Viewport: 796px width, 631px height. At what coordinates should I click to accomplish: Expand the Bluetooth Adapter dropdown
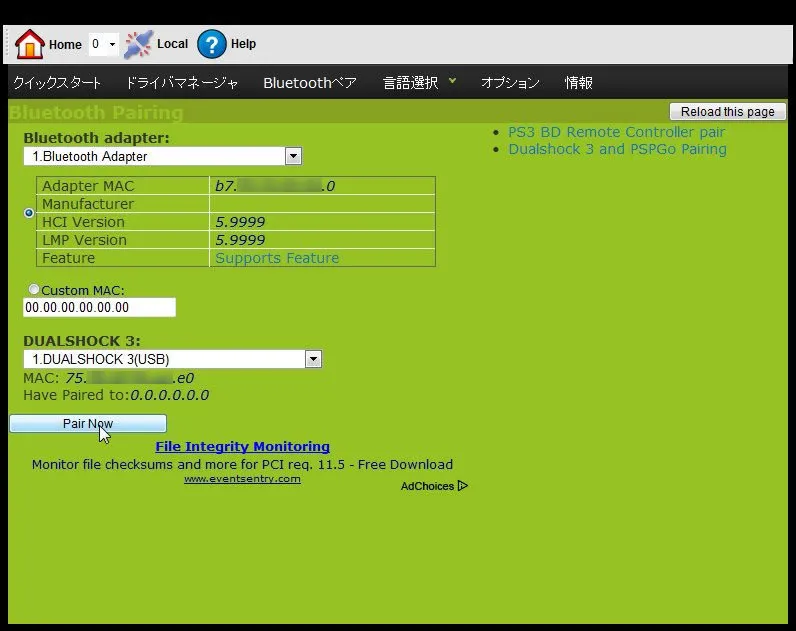pyautogui.click(x=293, y=156)
